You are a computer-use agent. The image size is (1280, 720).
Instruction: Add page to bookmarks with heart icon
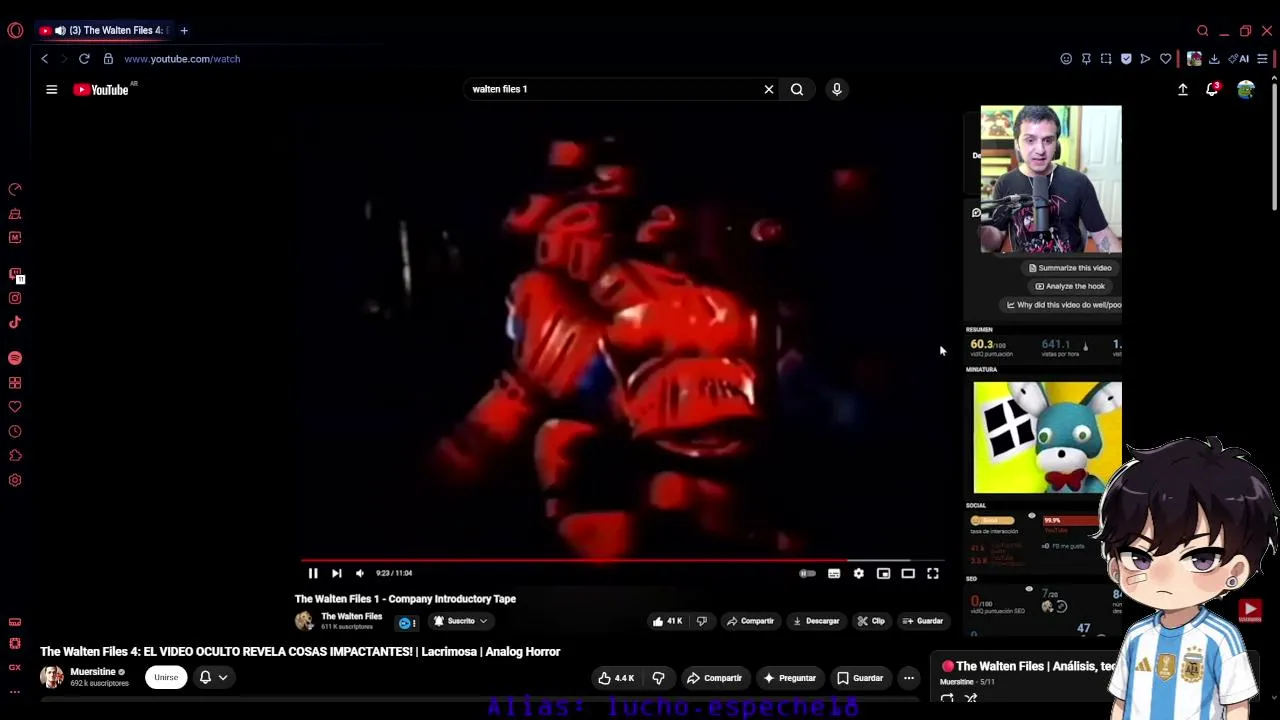[1166, 59]
